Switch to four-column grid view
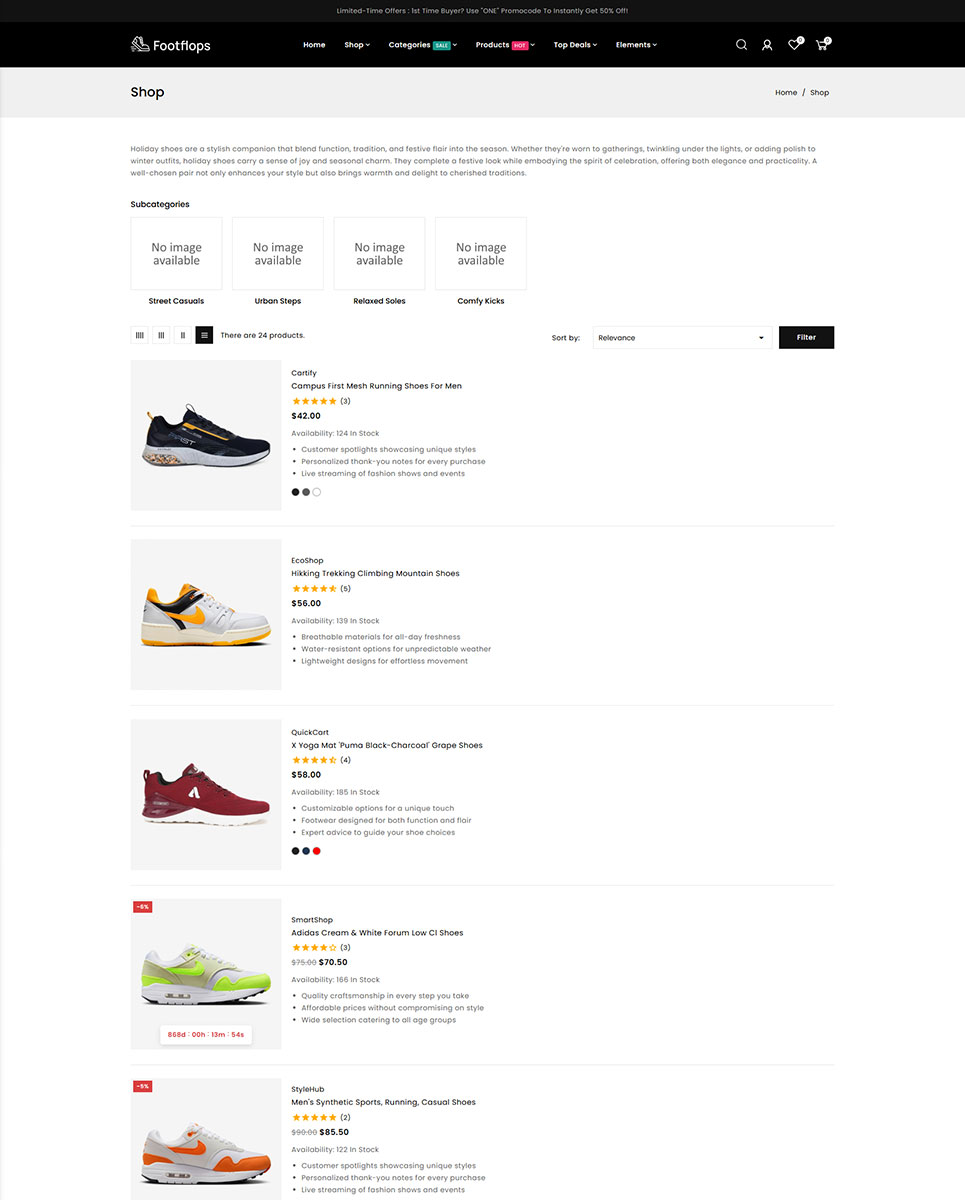The width and height of the screenshot is (965, 1200). [140, 336]
